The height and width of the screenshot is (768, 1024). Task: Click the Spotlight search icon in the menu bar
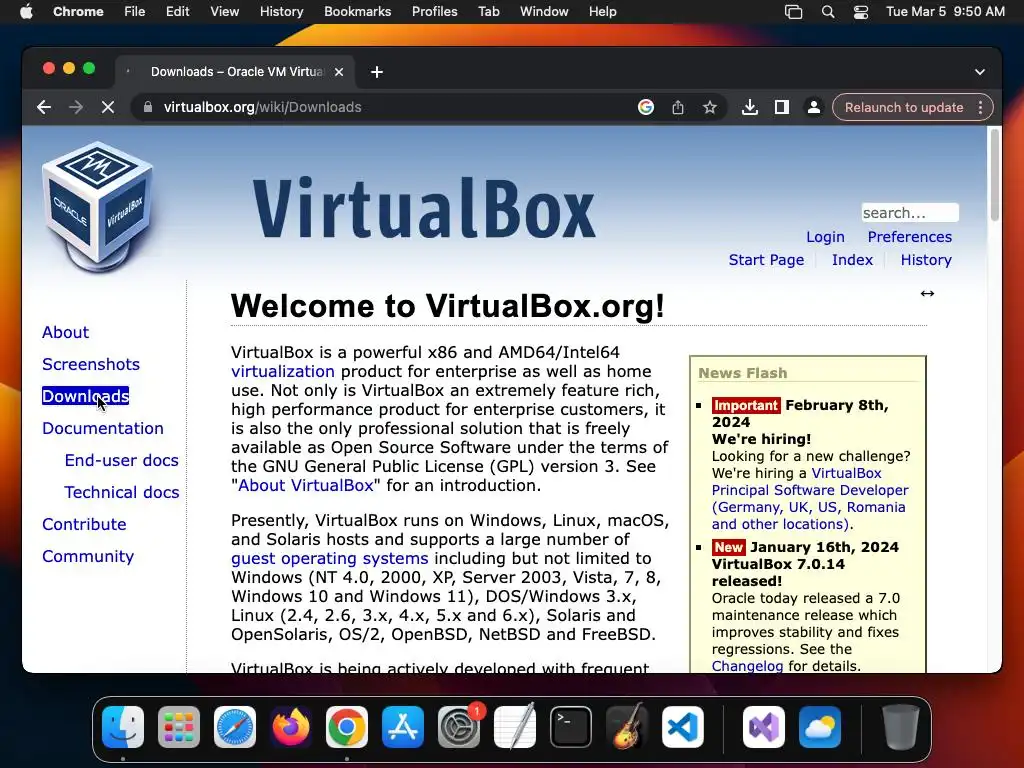(x=827, y=12)
